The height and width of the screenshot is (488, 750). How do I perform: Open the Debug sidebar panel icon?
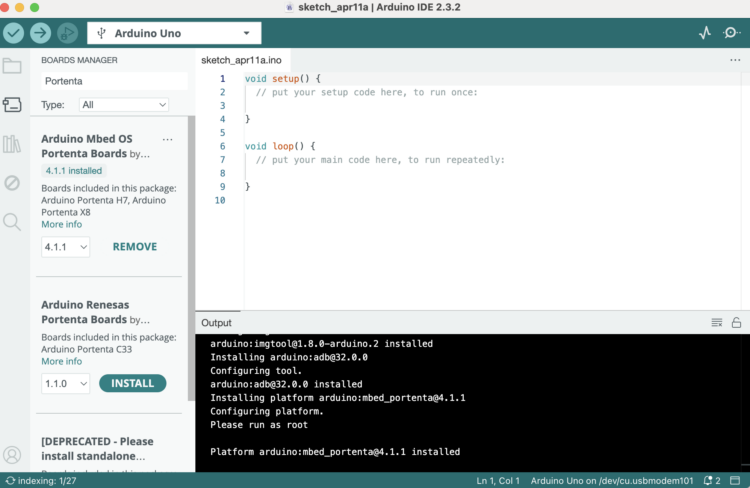tap(12, 183)
